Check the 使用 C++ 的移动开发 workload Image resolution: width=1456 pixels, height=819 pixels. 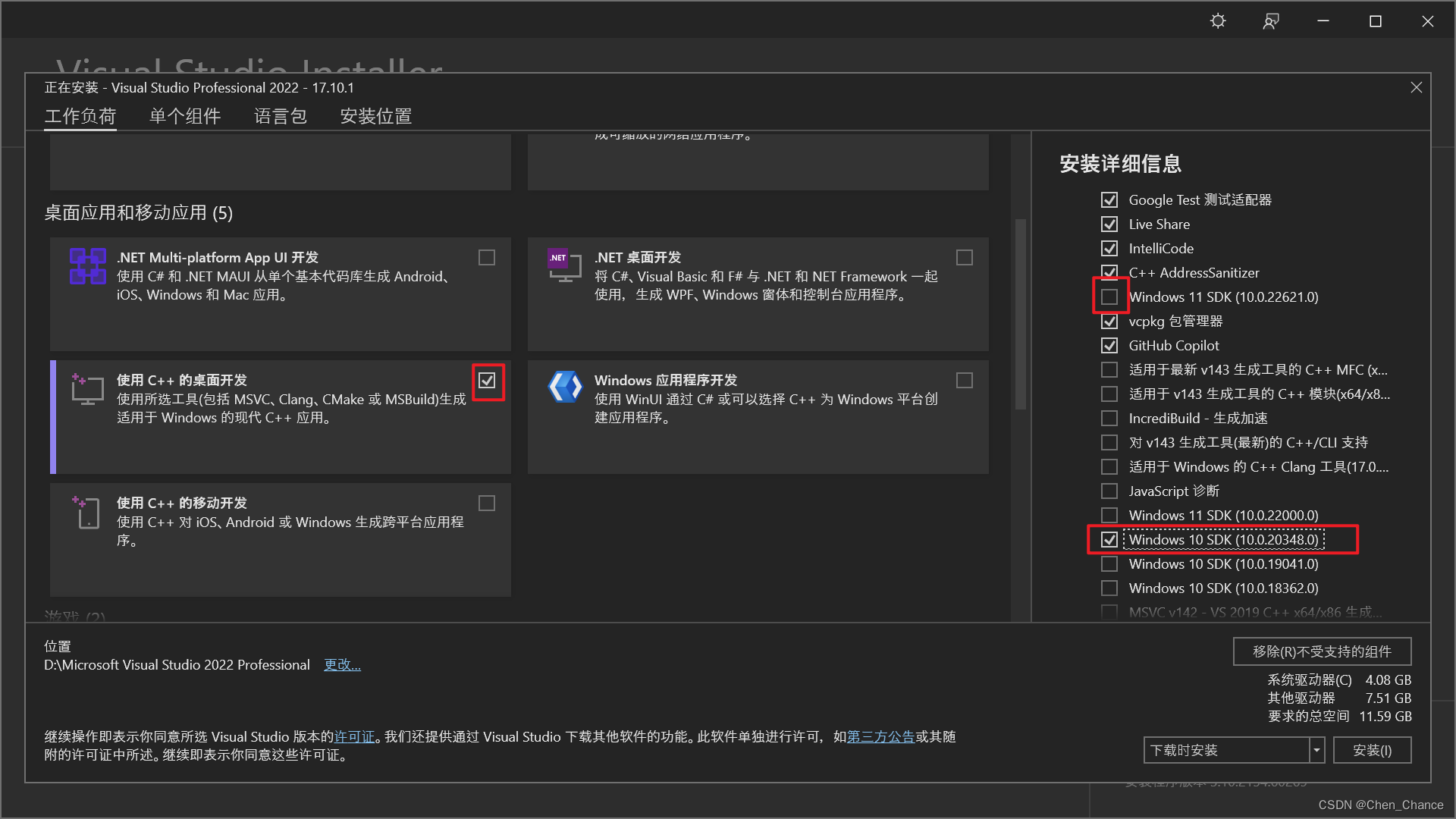point(487,504)
